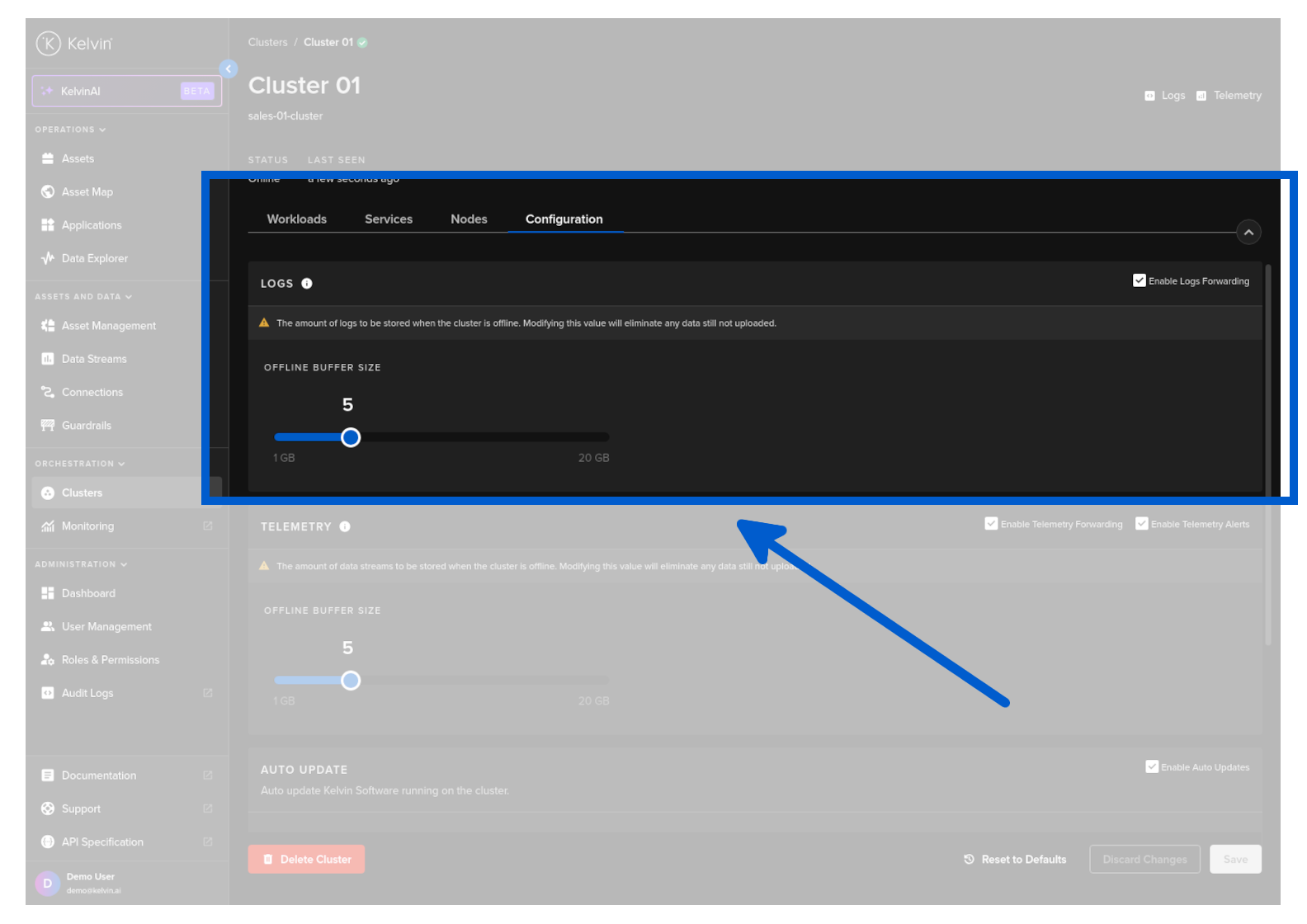The image size is (1307, 924).
Task: Switch to the Workloads tab
Action: (296, 219)
